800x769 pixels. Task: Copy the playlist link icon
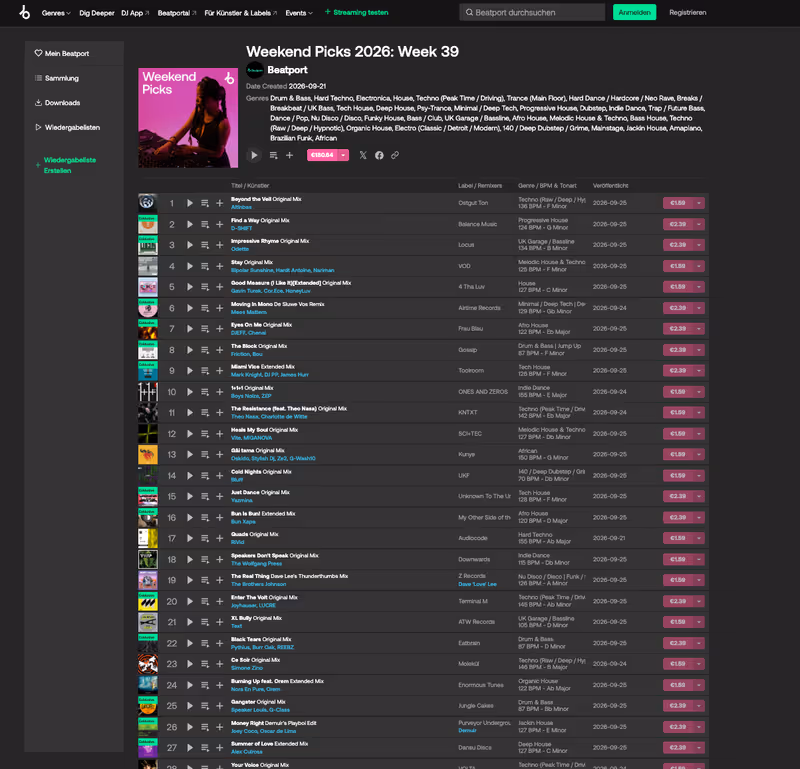395,155
